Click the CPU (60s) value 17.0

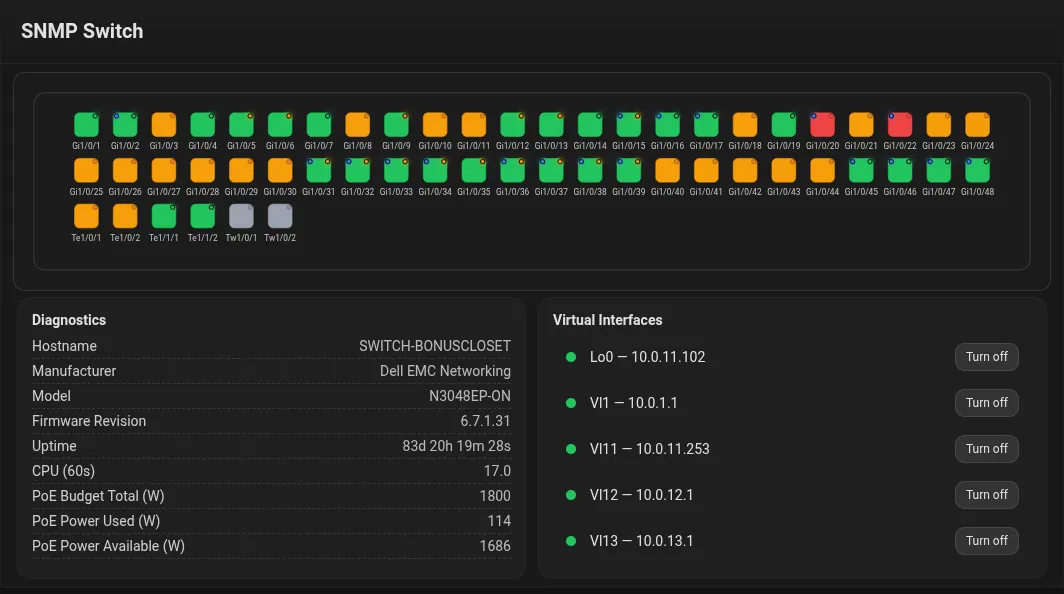click(497, 471)
